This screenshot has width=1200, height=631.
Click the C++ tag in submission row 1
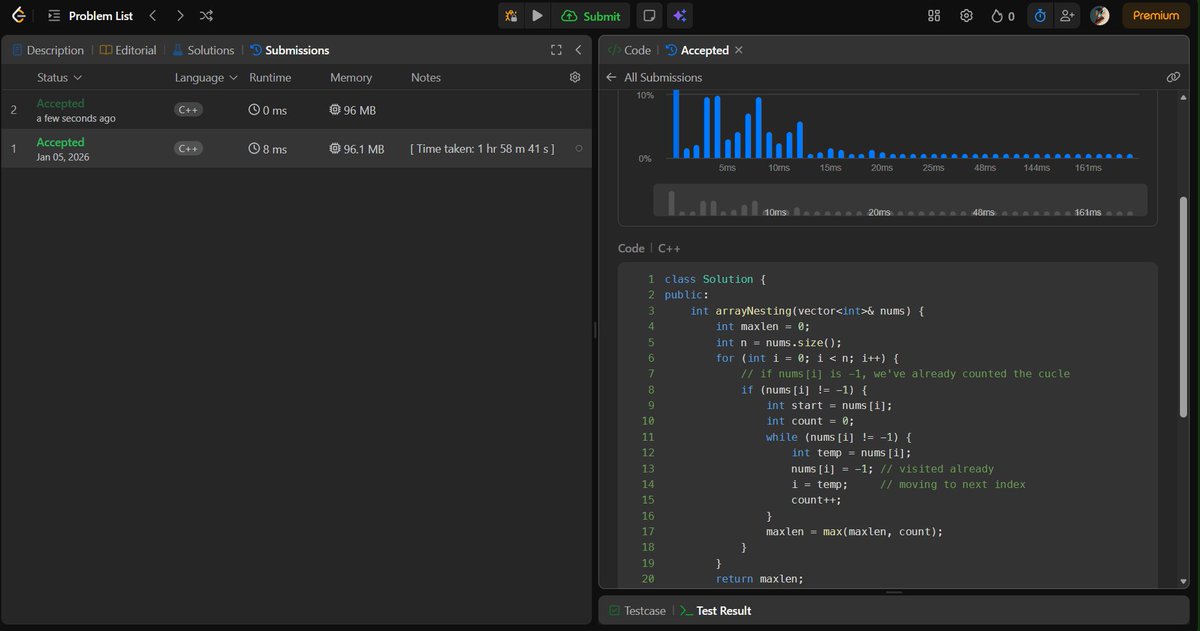tap(188, 149)
